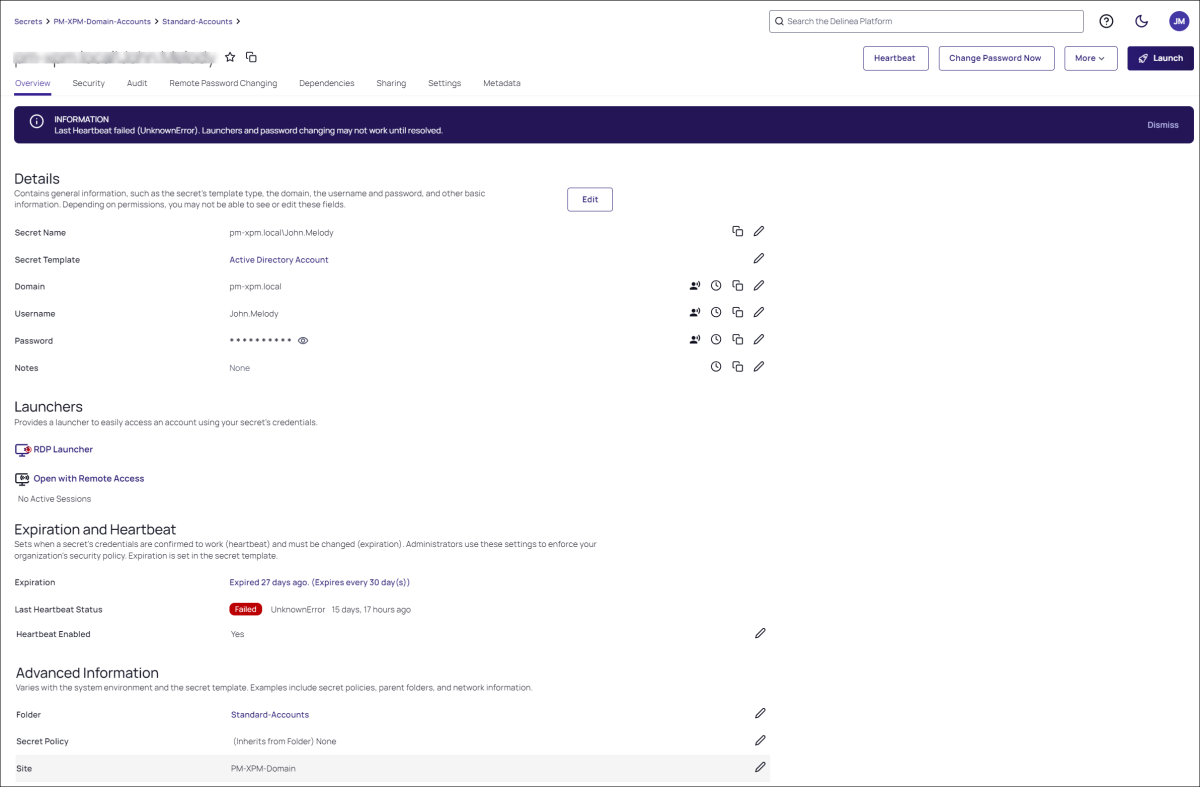Click the favorite star icon beside secret title
The width and height of the screenshot is (1200, 787).
coord(230,57)
